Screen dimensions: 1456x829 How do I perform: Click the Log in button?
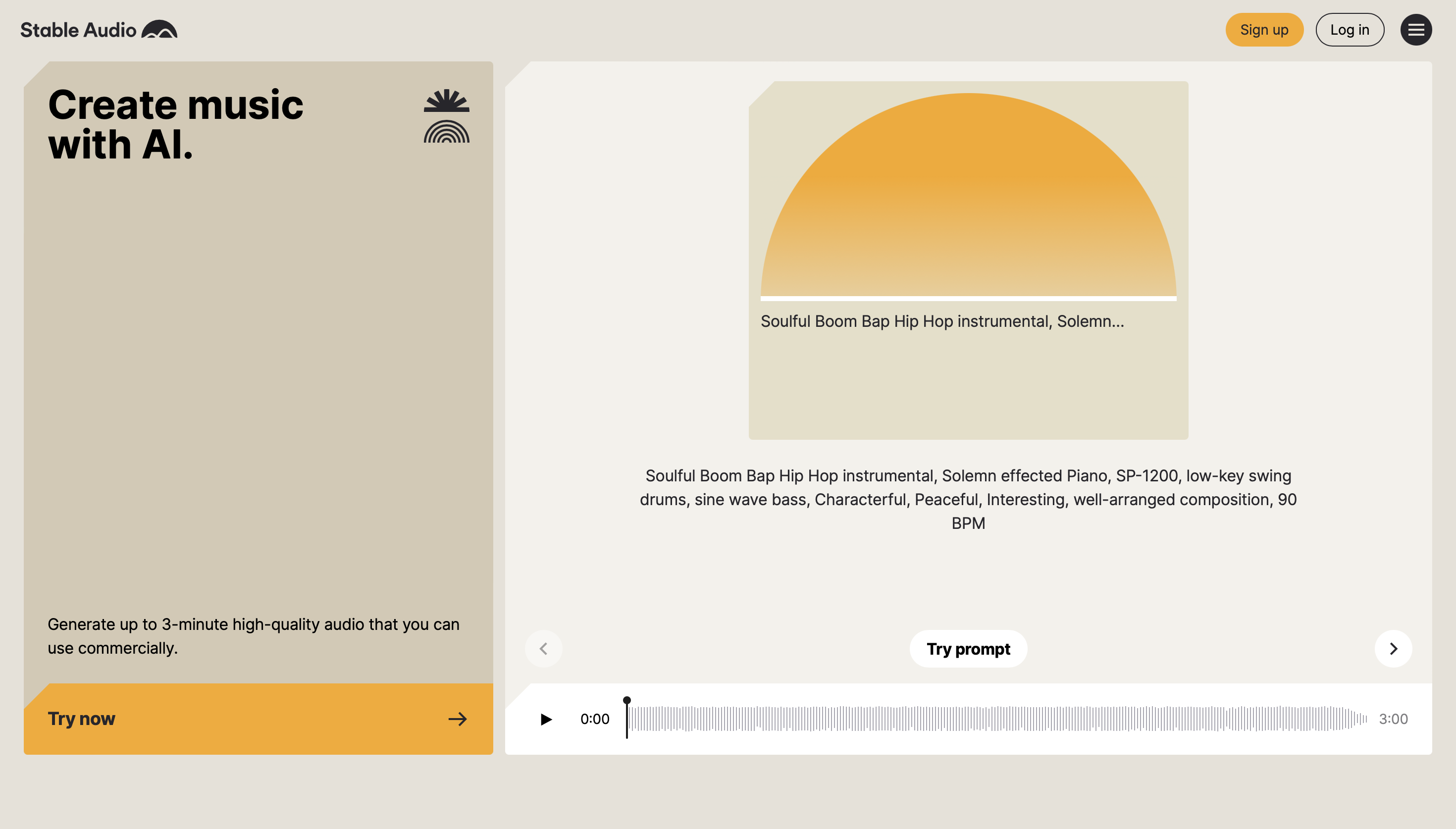tap(1349, 30)
